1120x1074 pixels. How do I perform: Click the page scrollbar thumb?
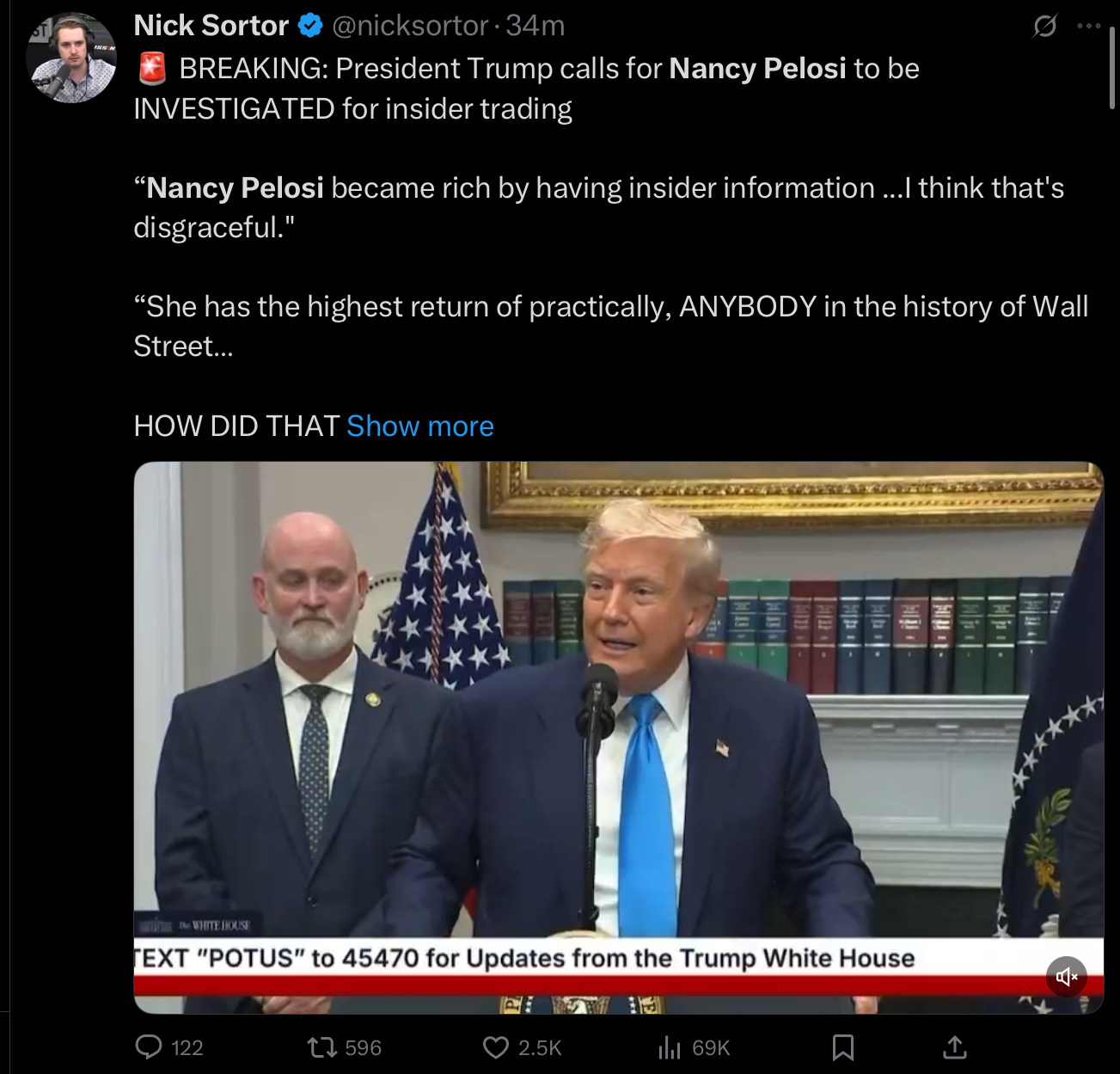point(1112,69)
